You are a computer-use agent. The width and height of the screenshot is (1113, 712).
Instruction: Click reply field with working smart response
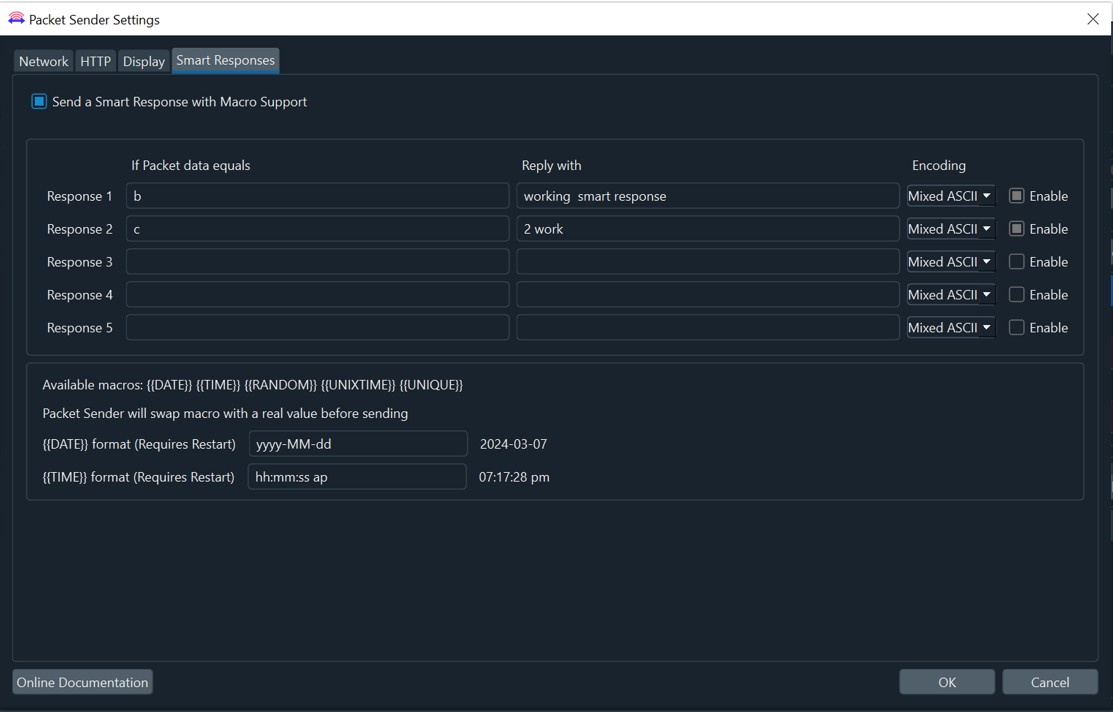pos(708,196)
